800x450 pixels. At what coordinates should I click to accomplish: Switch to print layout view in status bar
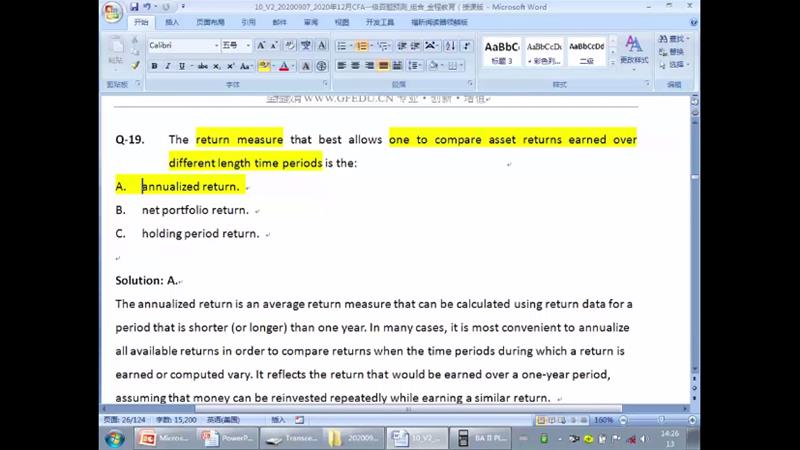pos(540,420)
